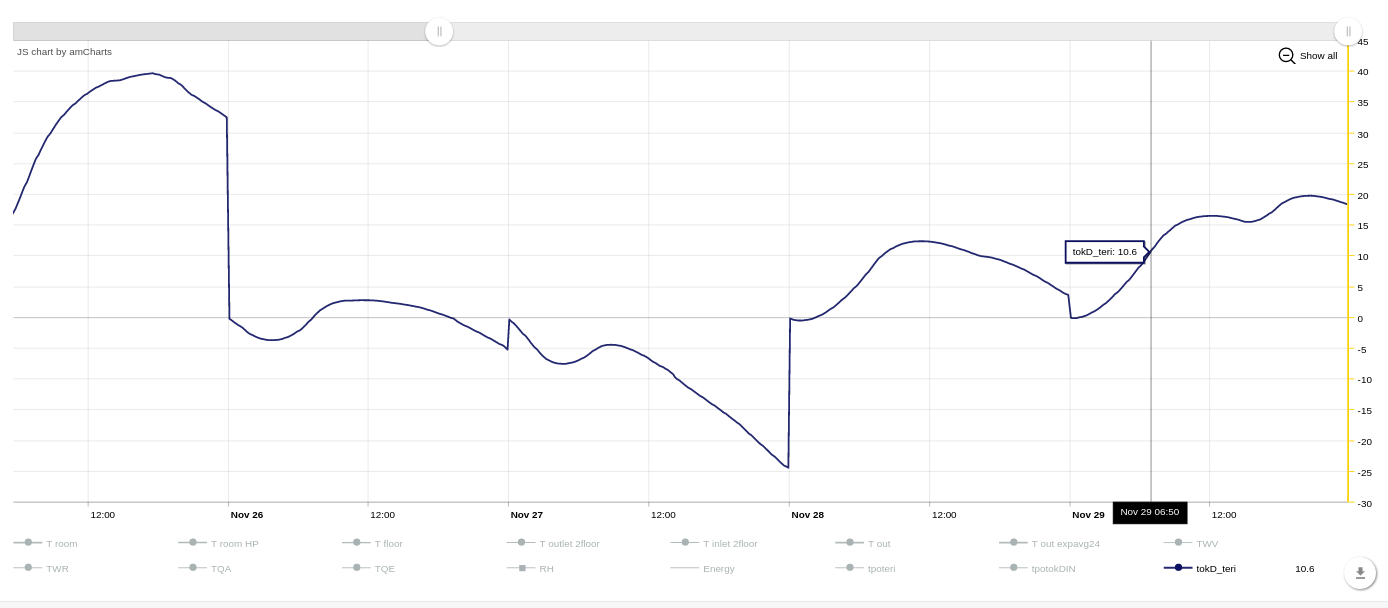Open the JS chart by amCharts link
Screen dimensions: 1388x608
click(x=64, y=51)
